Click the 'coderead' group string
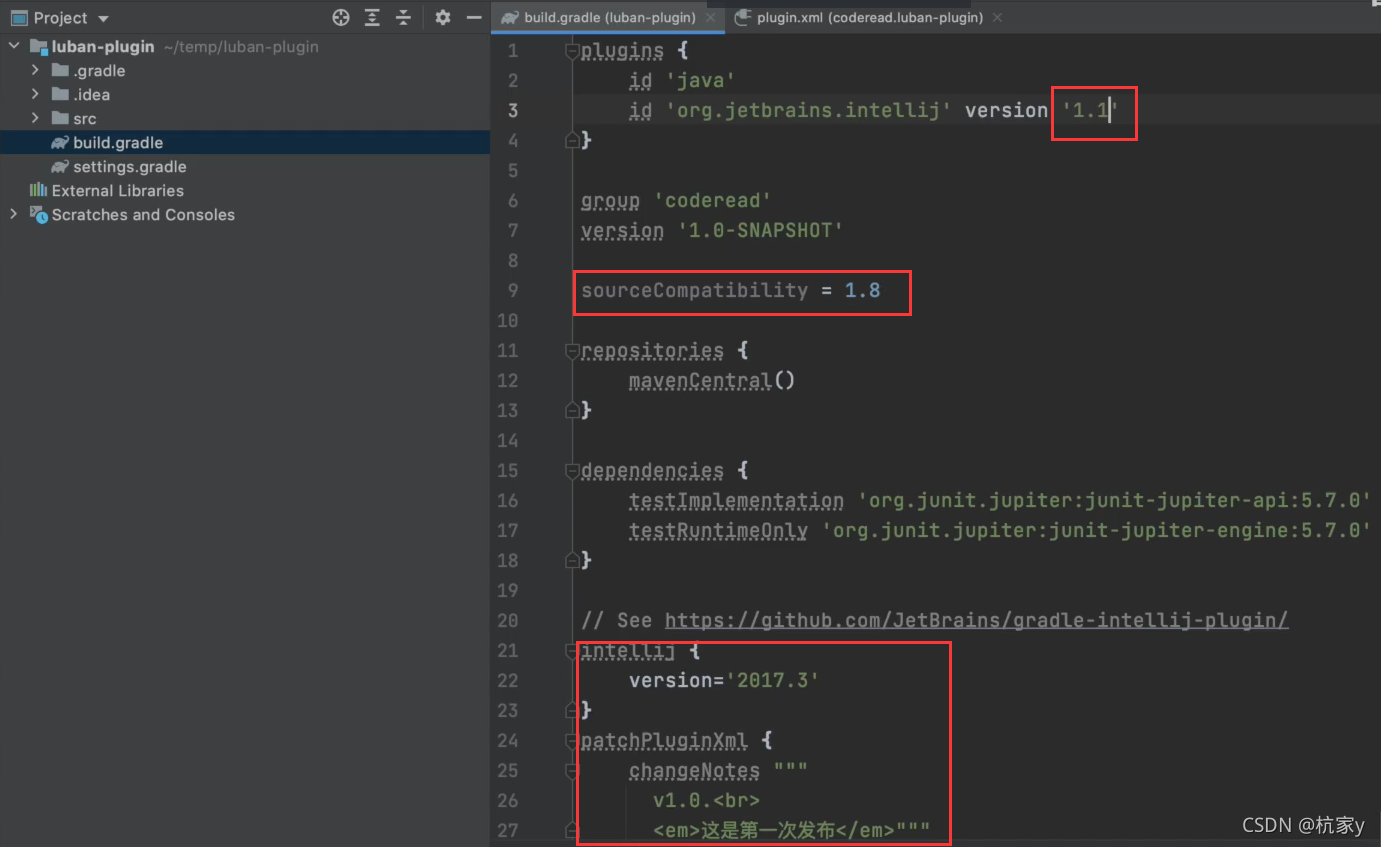The height and width of the screenshot is (847, 1381). coord(712,200)
